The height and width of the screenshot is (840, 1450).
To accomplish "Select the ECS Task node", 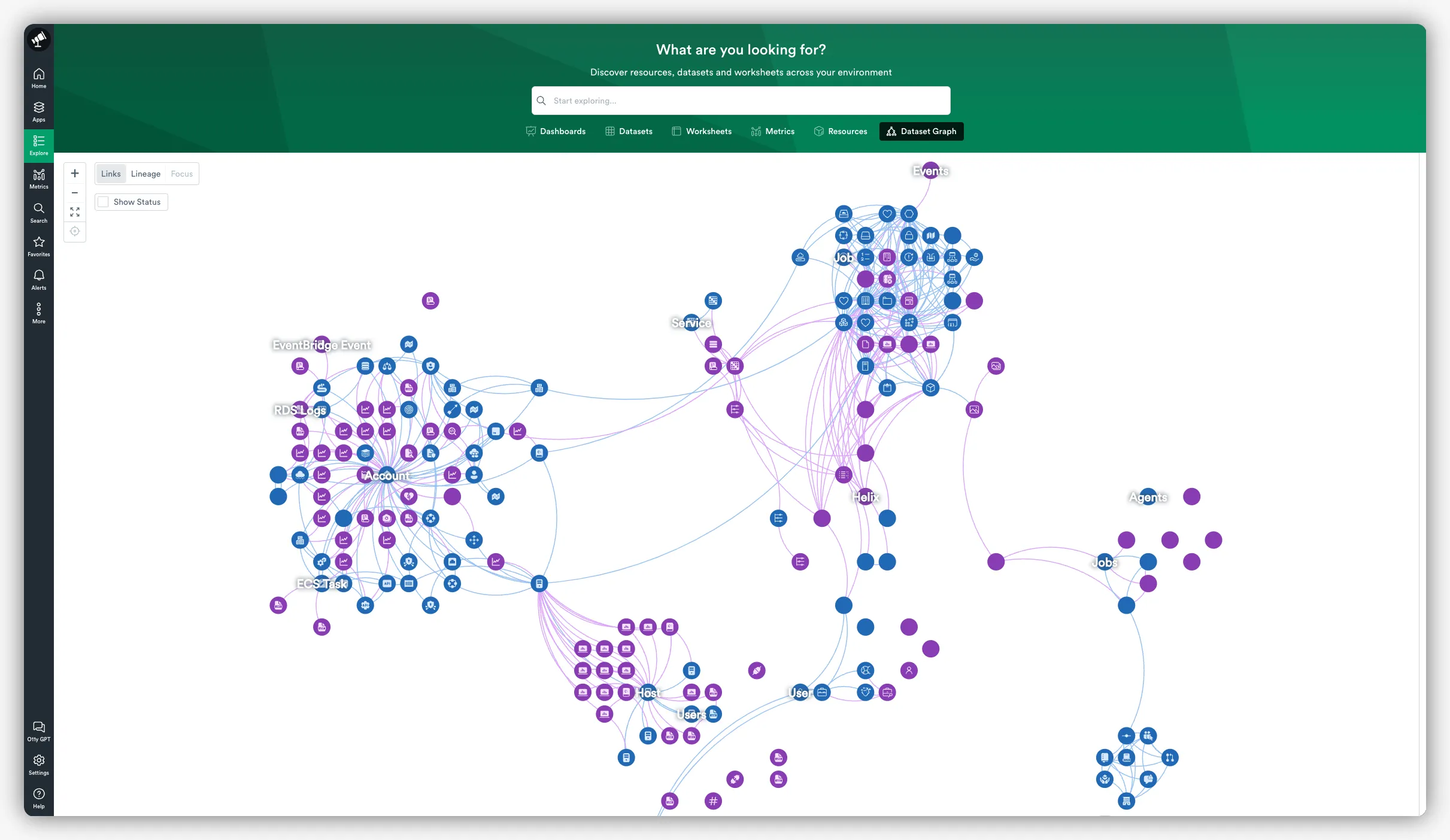I will point(322,584).
